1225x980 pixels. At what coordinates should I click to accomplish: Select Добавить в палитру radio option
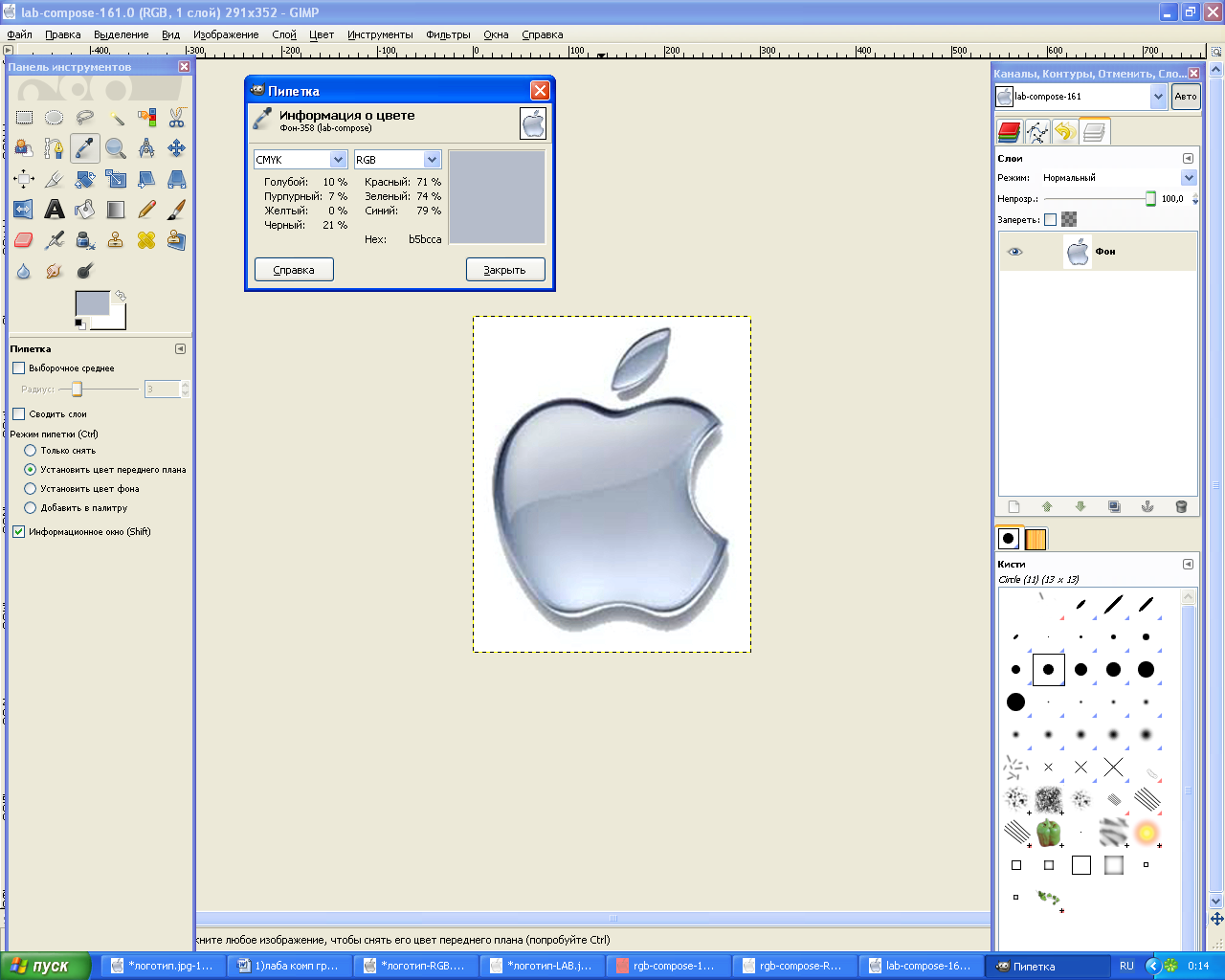point(30,508)
